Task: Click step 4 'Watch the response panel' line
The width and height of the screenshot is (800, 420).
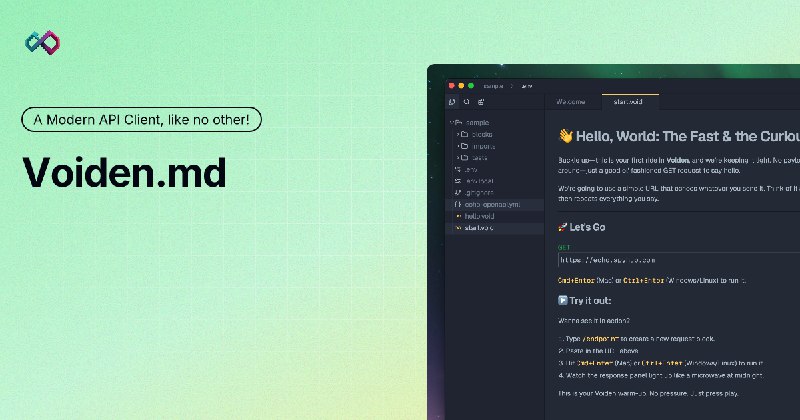Action: tap(661, 375)
